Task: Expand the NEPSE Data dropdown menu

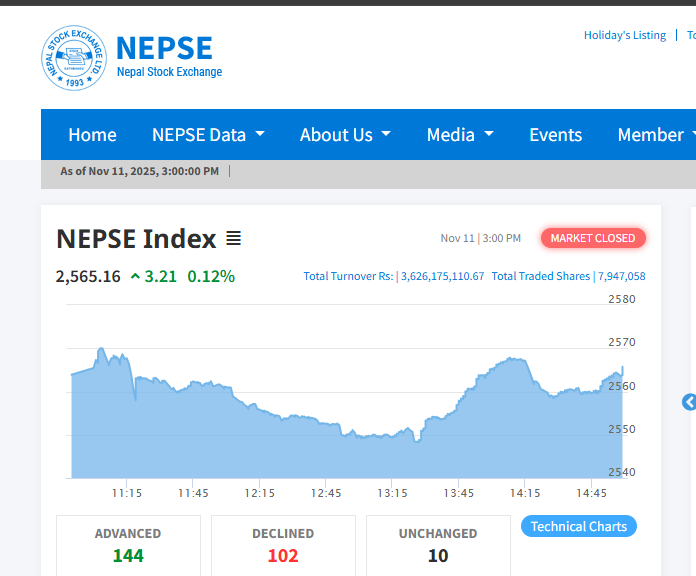Action: (208, 135)
